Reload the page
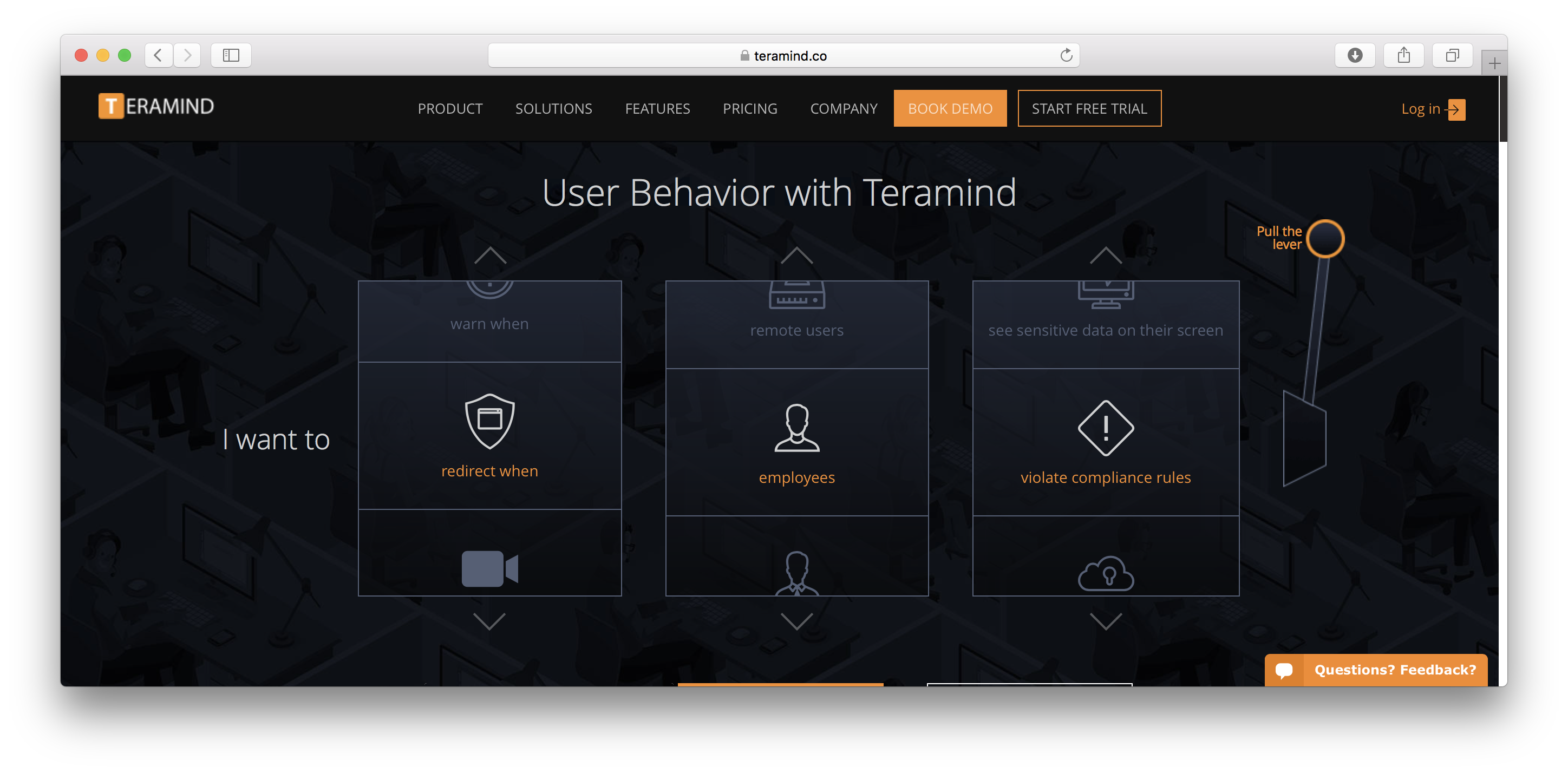The width and height of the screenshot is (1568, 773). coord(1066,55)
